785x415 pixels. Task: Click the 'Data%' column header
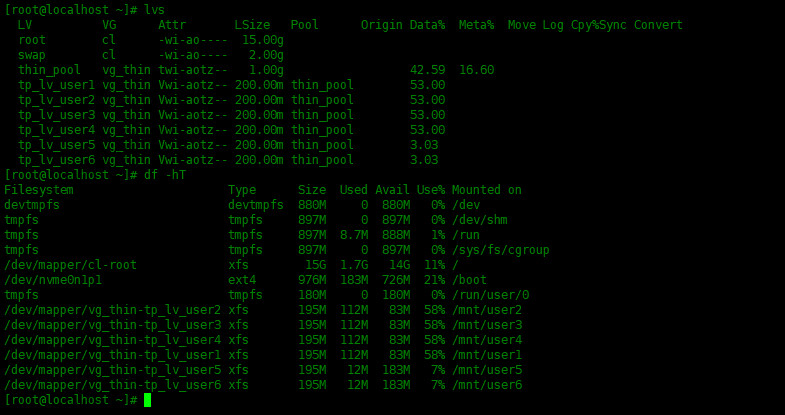coord(427,25)
